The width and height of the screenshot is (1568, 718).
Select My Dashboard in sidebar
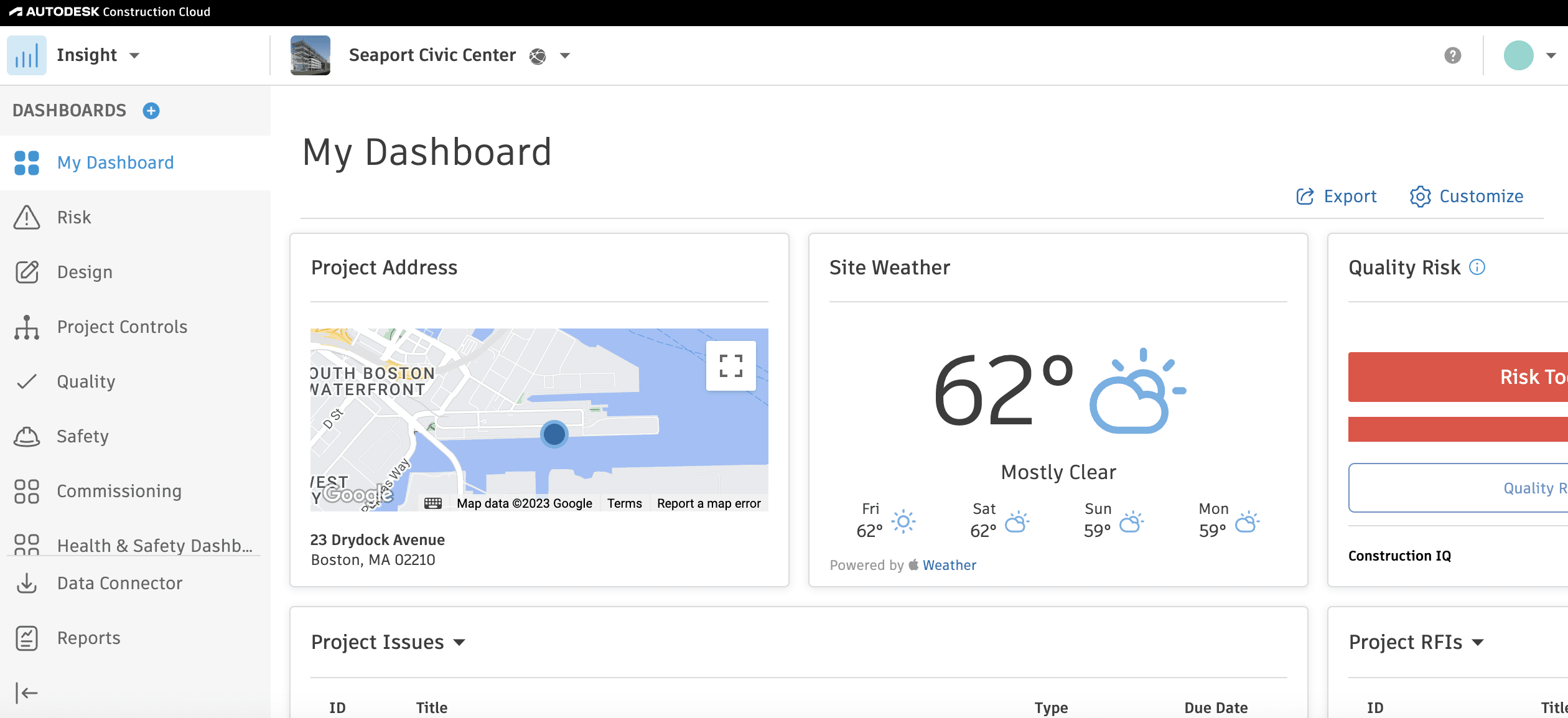coord(116,162)
